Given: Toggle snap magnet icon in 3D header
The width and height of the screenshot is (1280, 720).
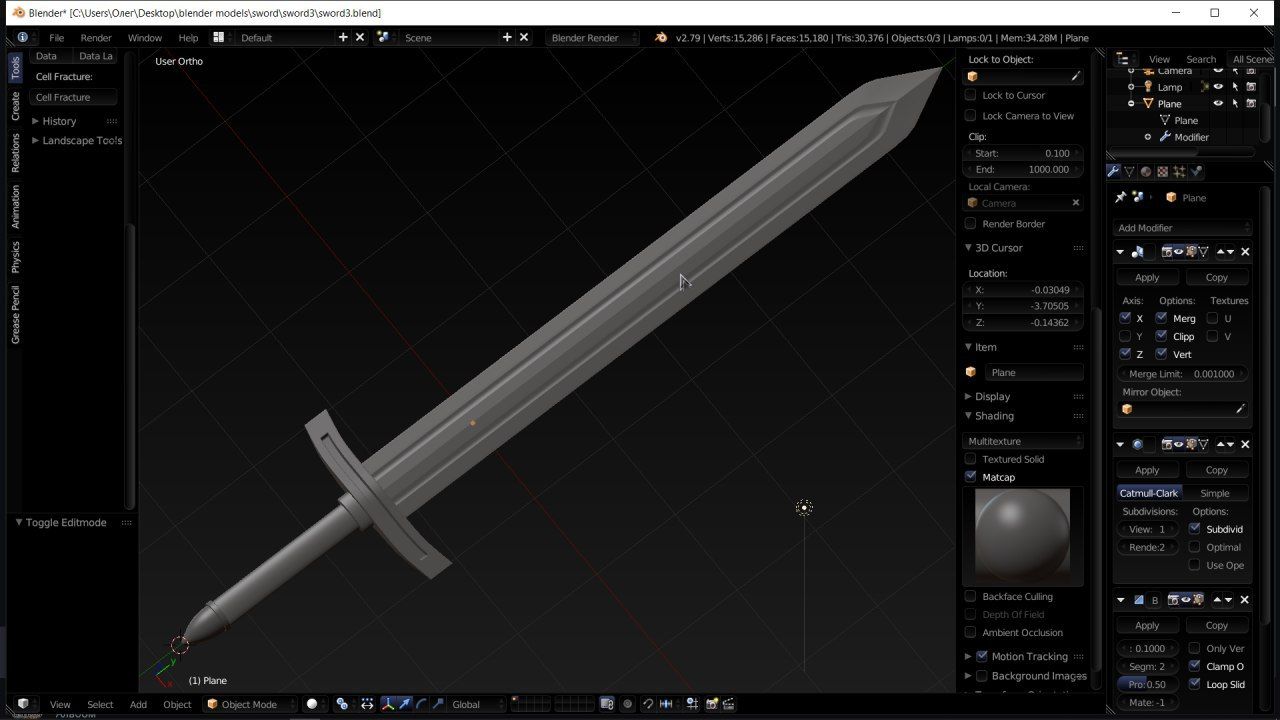Looking at the screenshot, I should 648,704.
